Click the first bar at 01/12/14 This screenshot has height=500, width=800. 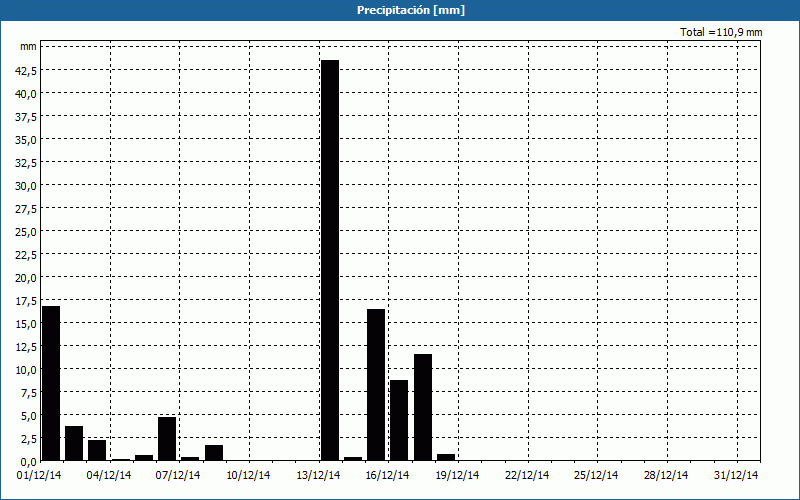coord(51,383)
